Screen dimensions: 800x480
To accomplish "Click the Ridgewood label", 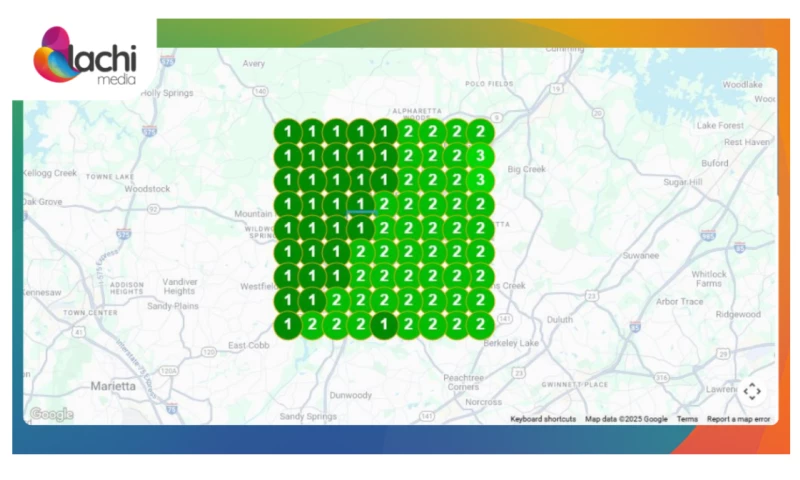I will click(738, 315).
